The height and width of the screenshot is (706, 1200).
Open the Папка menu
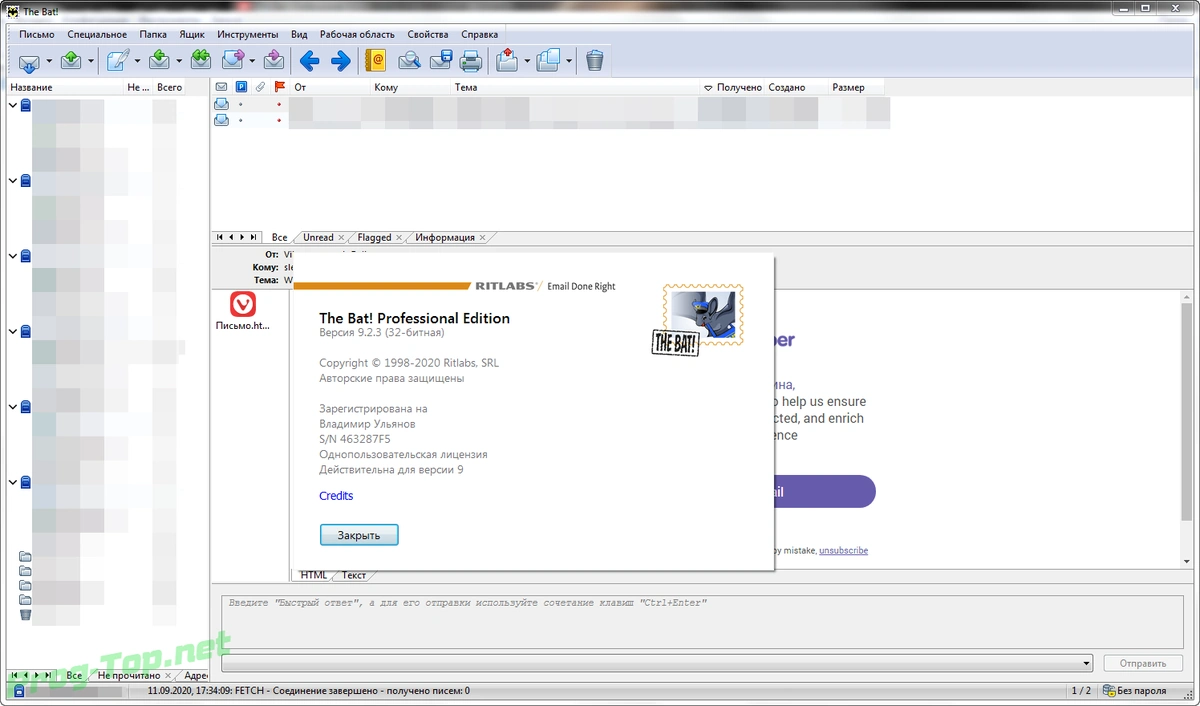point(153,34)
